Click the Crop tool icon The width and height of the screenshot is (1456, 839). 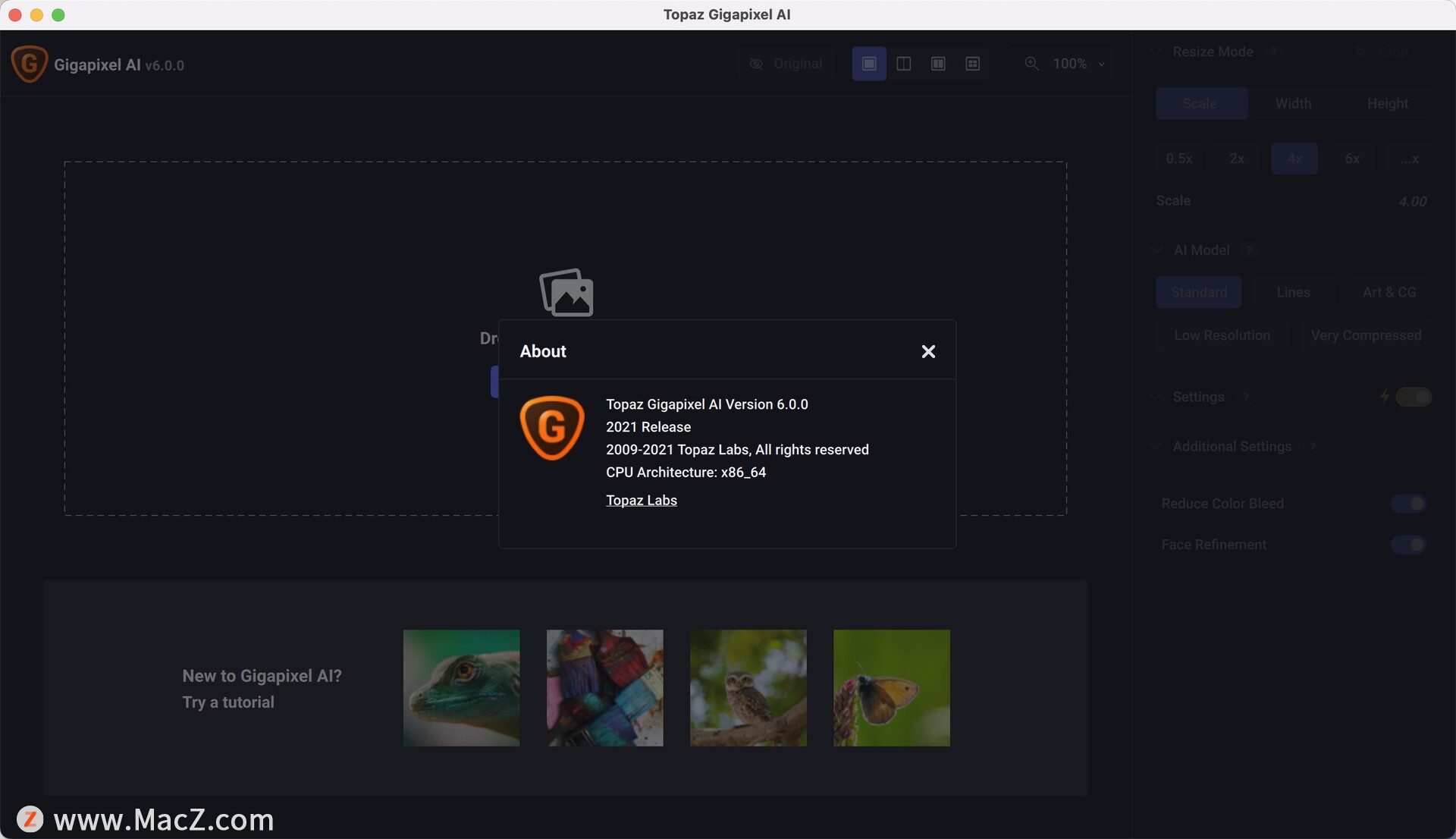point(1362,52)
